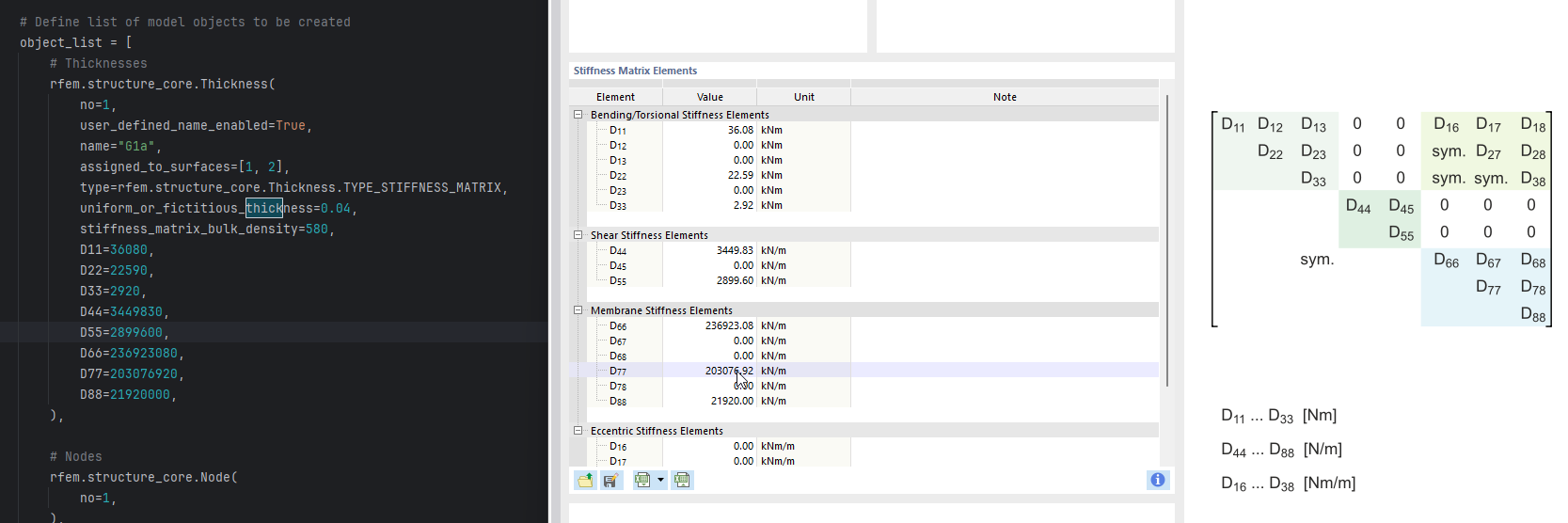Collapse Membrane Stiffness Elements group
This screenshot has width=1568, height=523.
coord(578,310)
